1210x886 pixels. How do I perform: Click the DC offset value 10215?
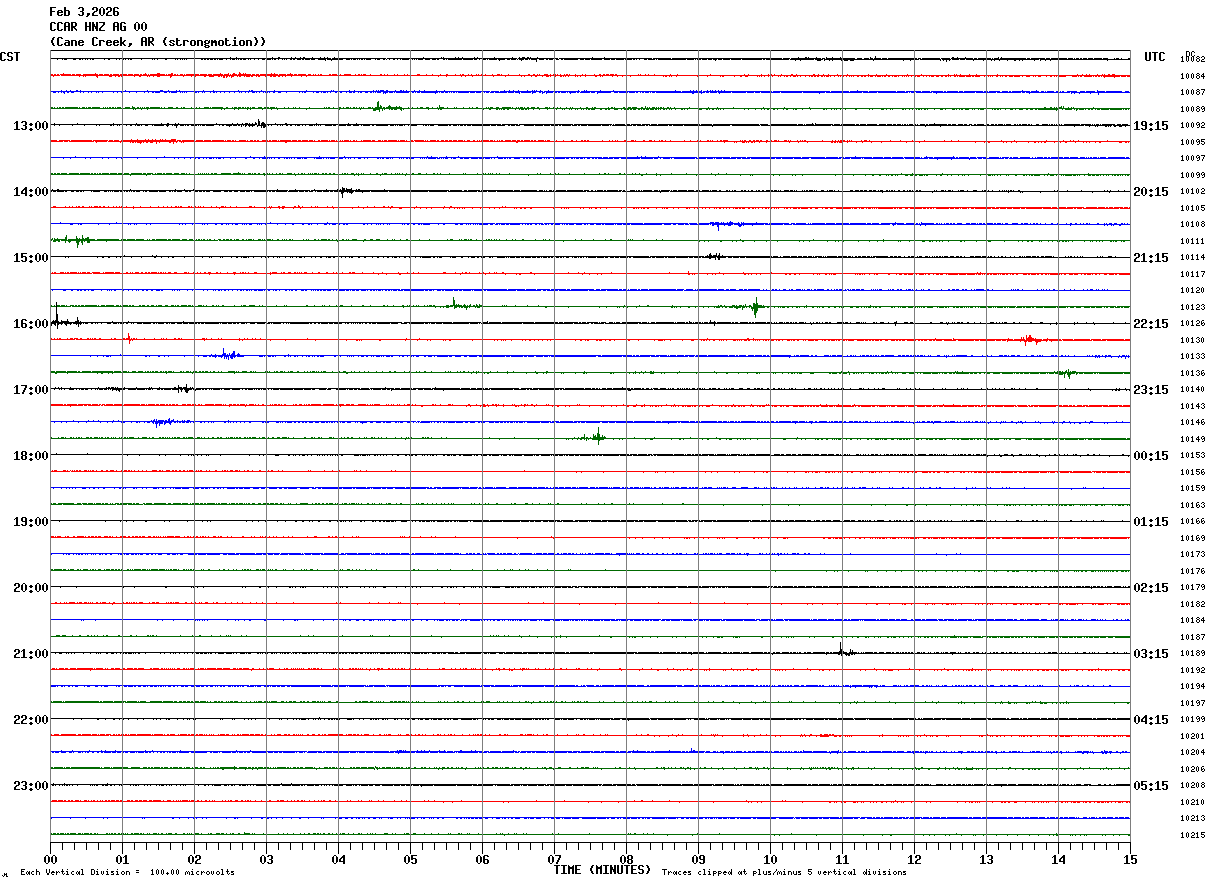click(1192, 835)
